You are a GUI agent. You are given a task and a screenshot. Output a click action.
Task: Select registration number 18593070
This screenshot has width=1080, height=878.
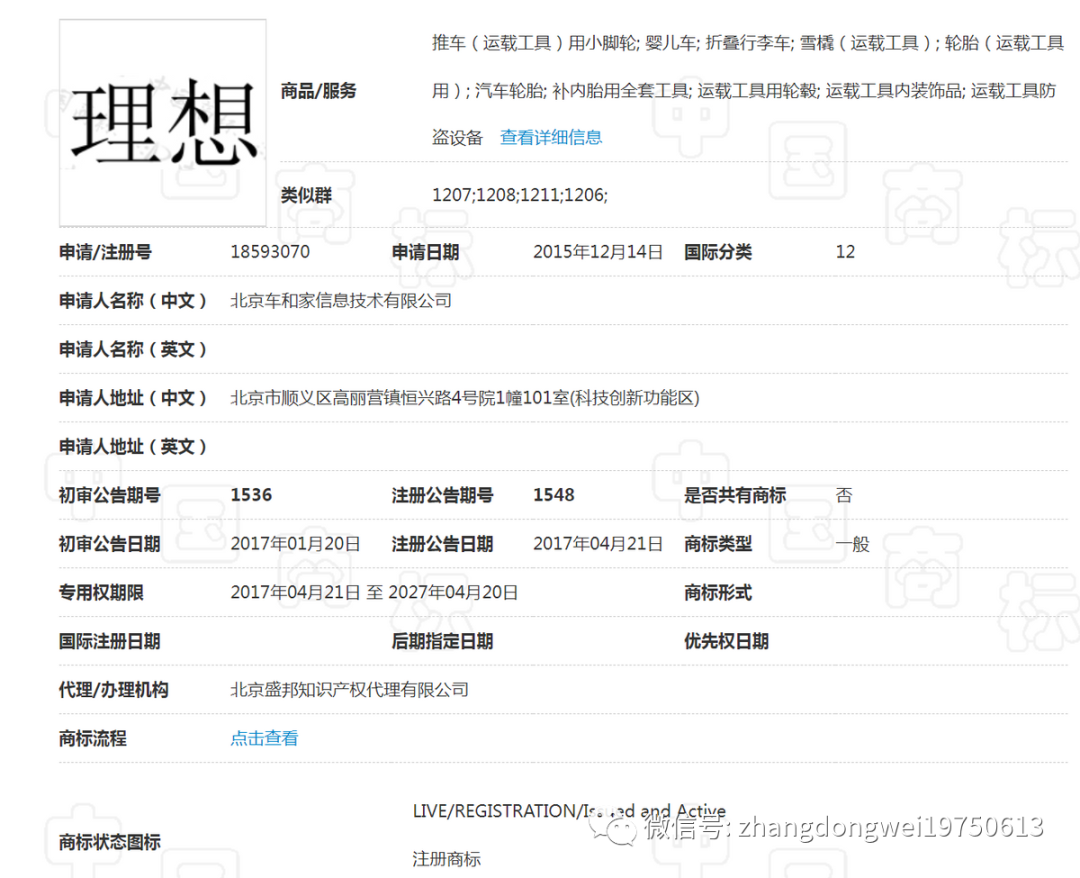point(270,252)
